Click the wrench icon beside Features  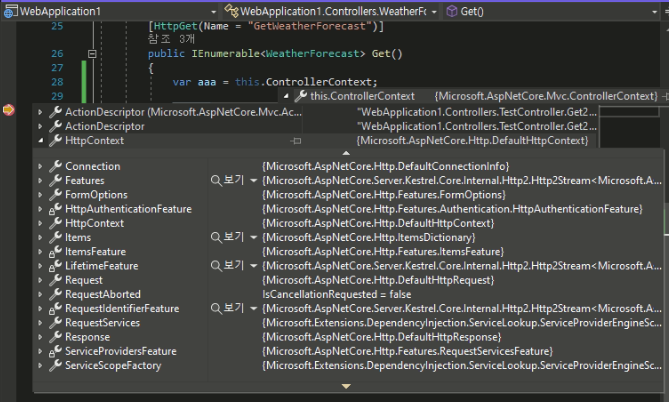(55, 180)
